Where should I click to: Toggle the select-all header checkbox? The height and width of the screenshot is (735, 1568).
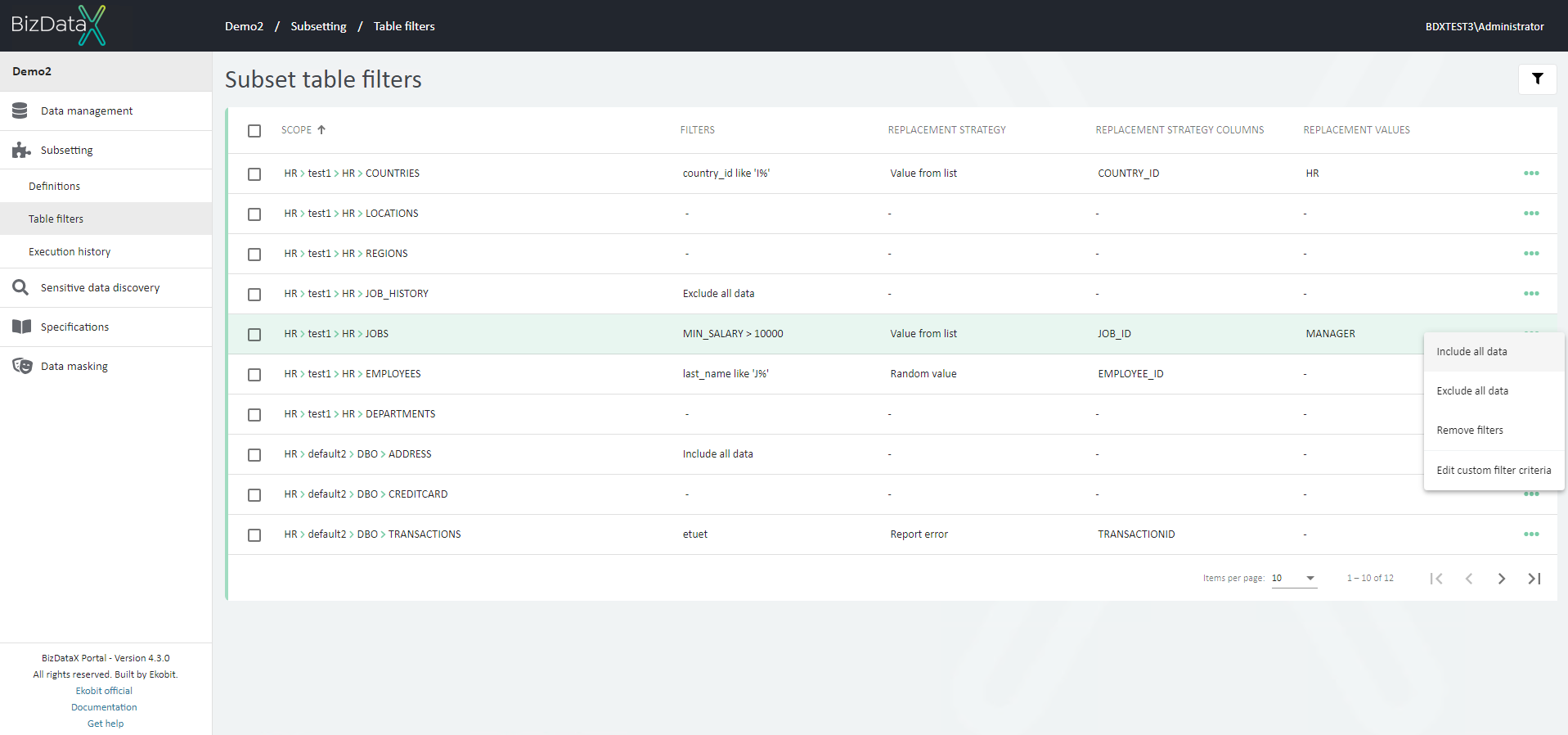(x=254, y=131)
